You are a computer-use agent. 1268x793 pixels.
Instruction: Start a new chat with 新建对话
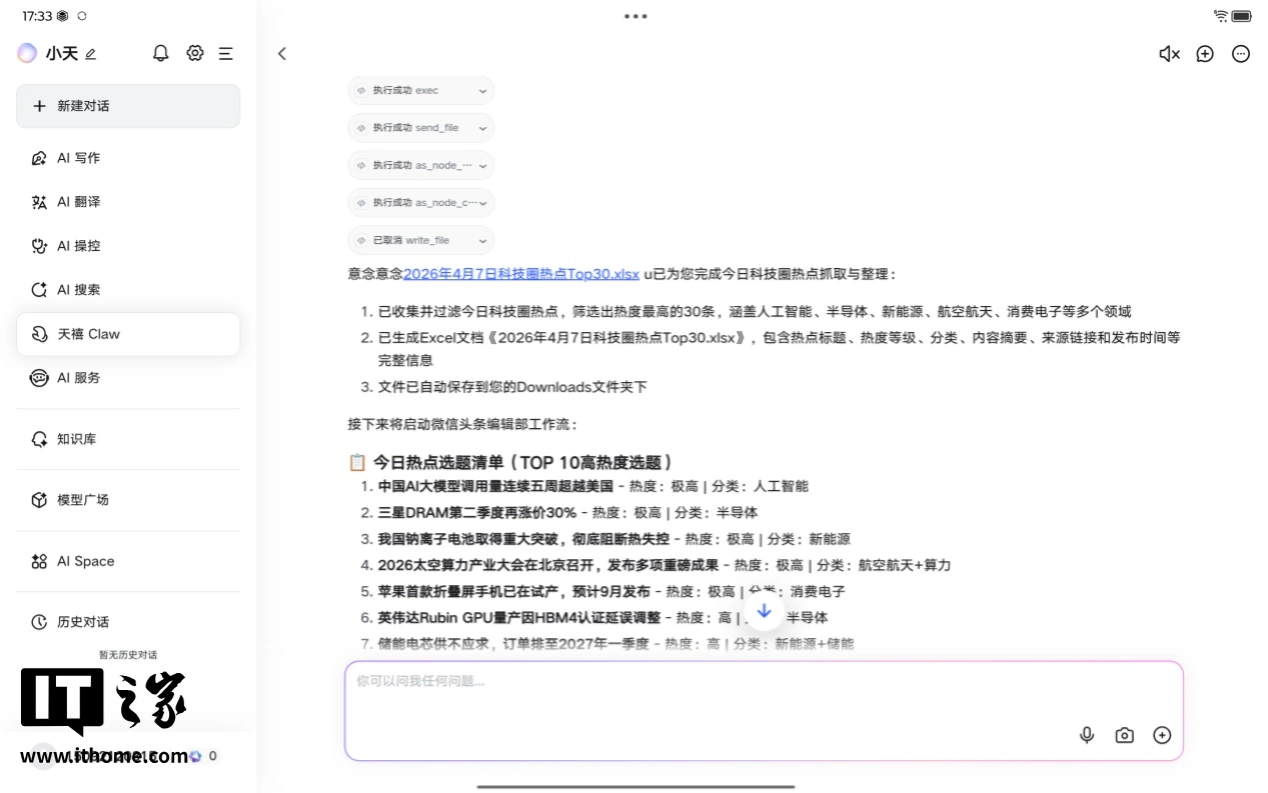pos(128,106)
